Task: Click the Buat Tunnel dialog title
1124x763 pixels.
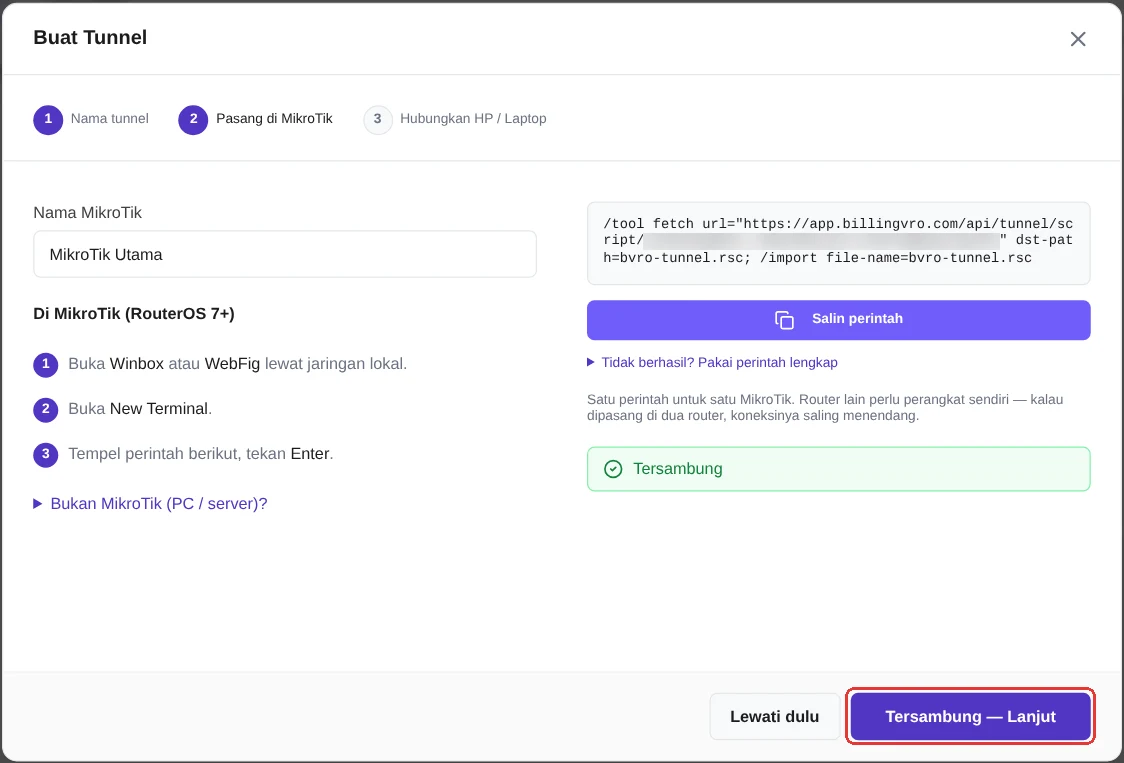Action: click(x=90, y=37)
